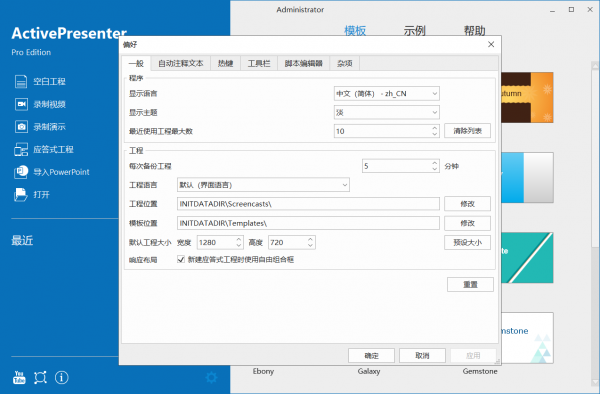Click the Galaxy template label

[x=369, y=371]
